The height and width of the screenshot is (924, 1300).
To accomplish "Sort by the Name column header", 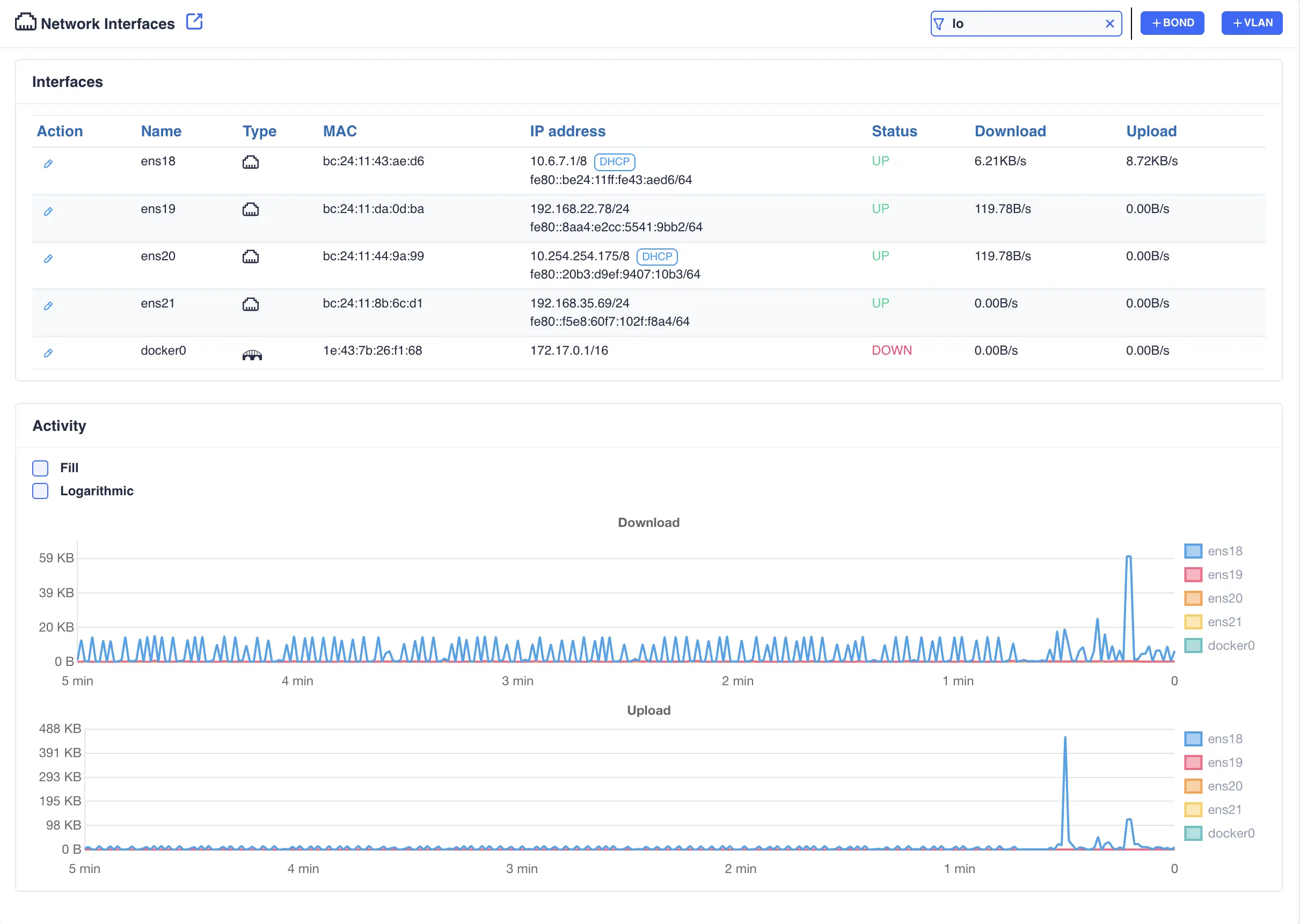I will [x=161, y=131].
